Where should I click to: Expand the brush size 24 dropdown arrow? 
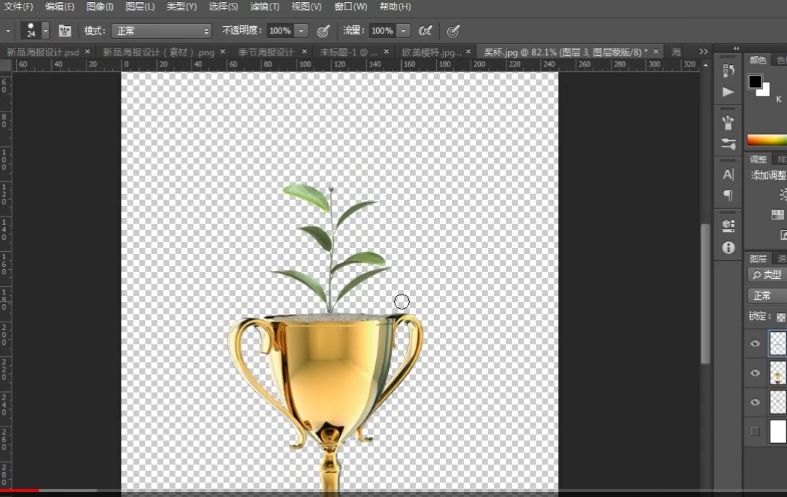click(46, 31)
